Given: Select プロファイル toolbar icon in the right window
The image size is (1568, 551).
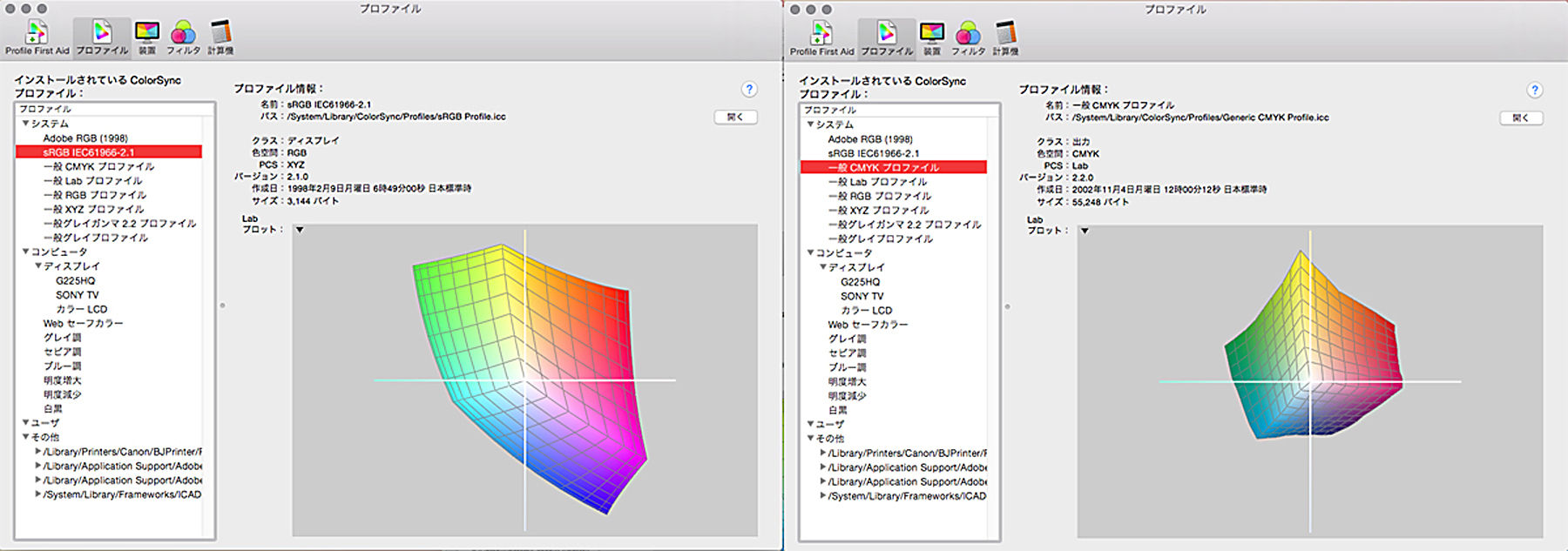Looking at the screenshot, I should point(887,38).
